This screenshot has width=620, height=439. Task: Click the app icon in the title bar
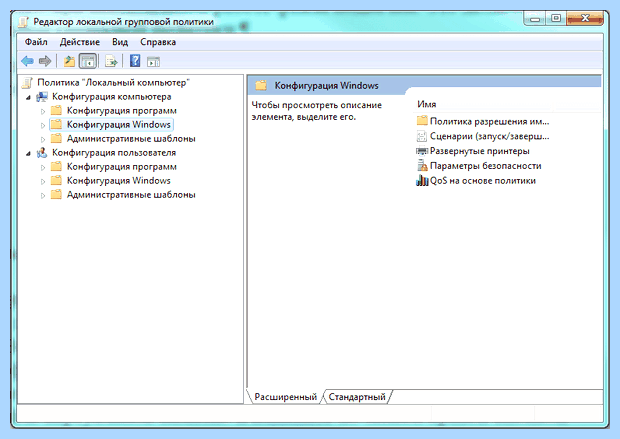tap(24, 22)
